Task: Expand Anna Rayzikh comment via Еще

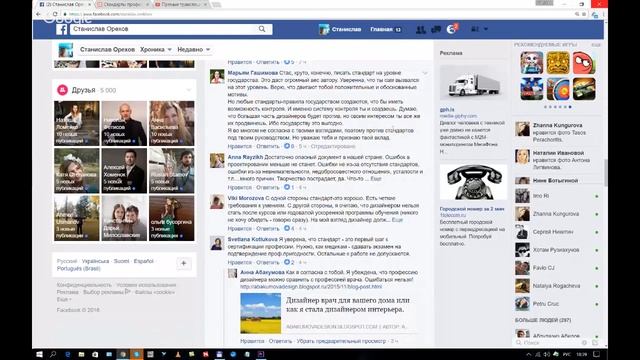Action: pyautogui.click(x=376, y=179)
